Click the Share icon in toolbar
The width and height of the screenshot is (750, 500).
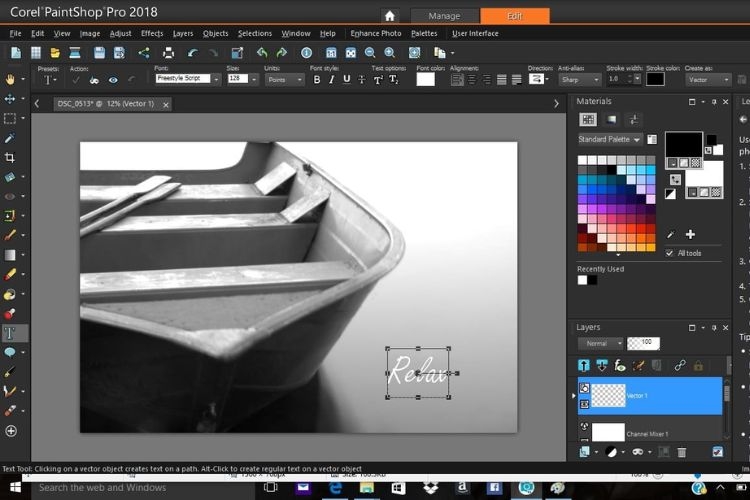(x=144, y=53)
